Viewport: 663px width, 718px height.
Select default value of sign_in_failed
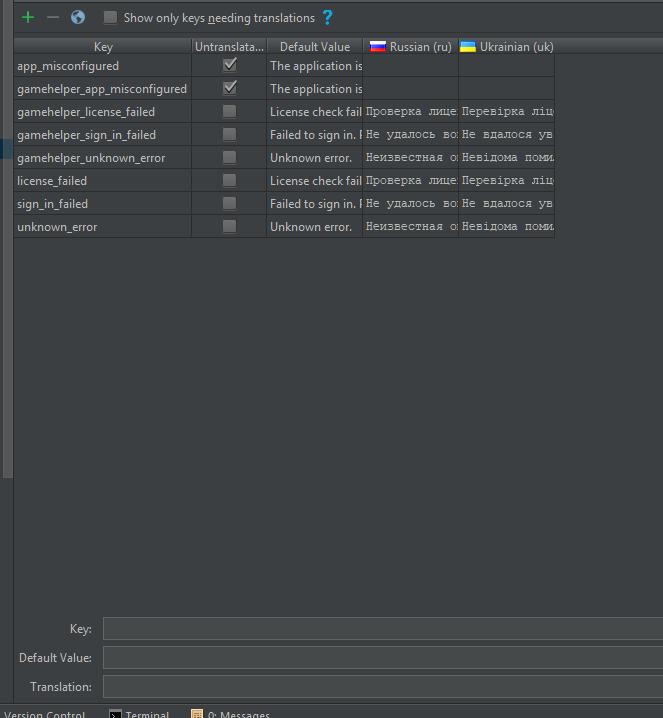coord(315,204)
